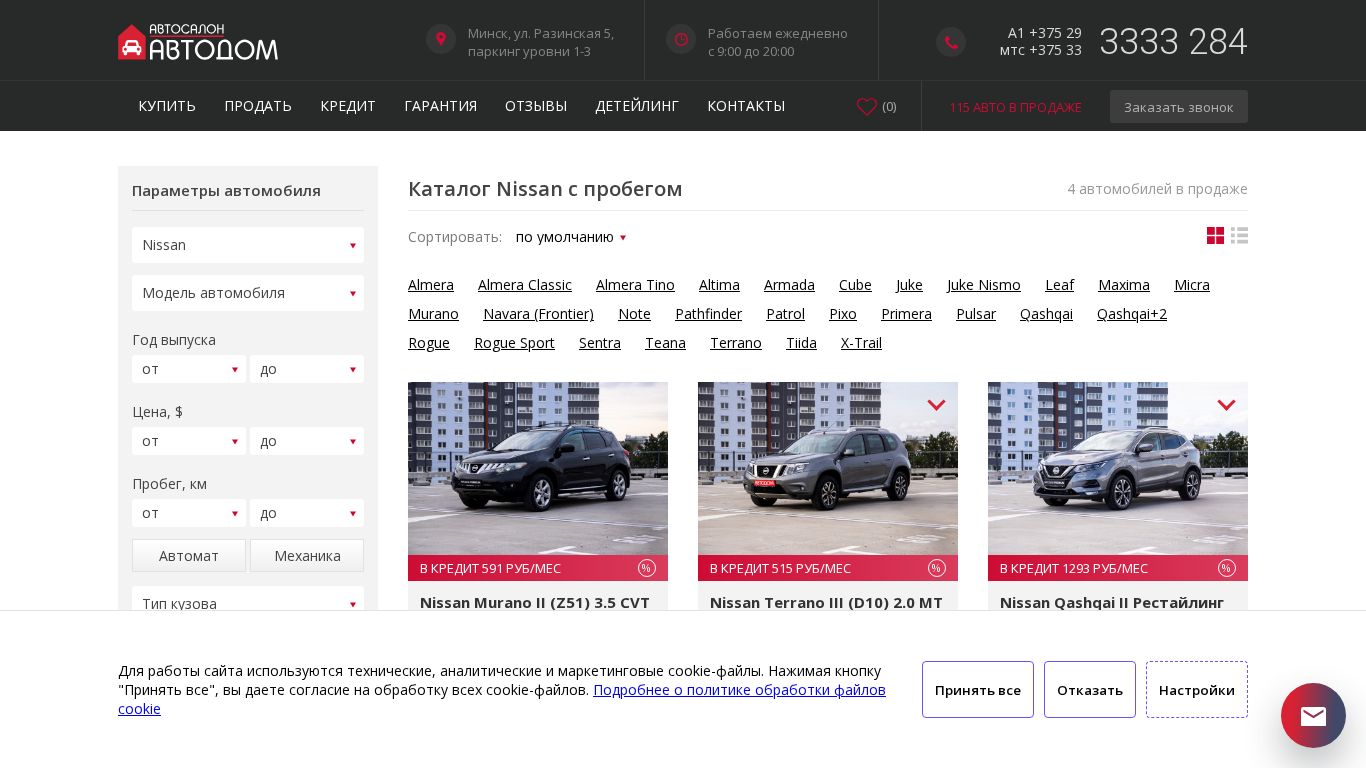Click Terrano 'В кредит 515 руб/мес' banner
Viewport: 1366px width, 768px height.
(x=828, y=568)
